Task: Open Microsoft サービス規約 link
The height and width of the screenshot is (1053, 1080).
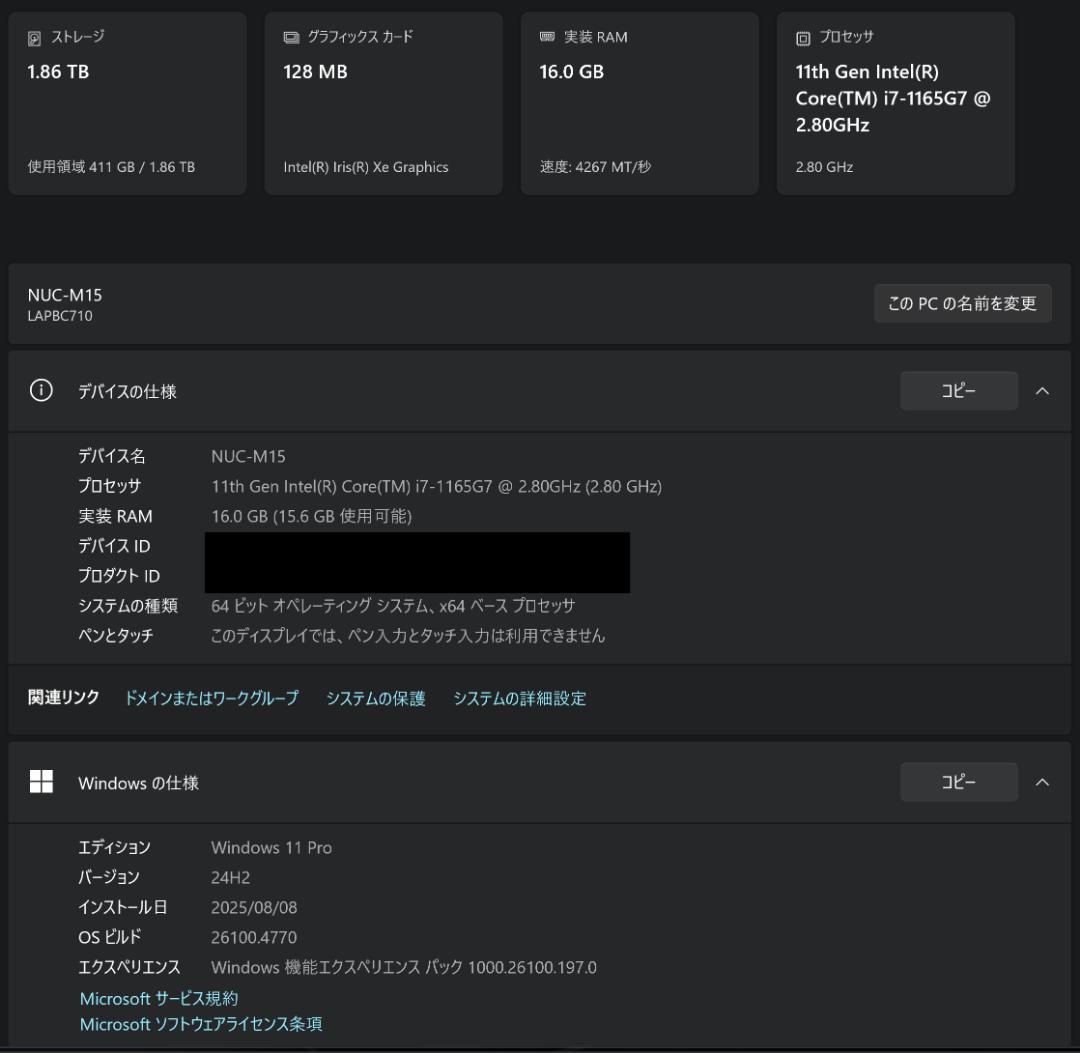Action: coord(159,999)
